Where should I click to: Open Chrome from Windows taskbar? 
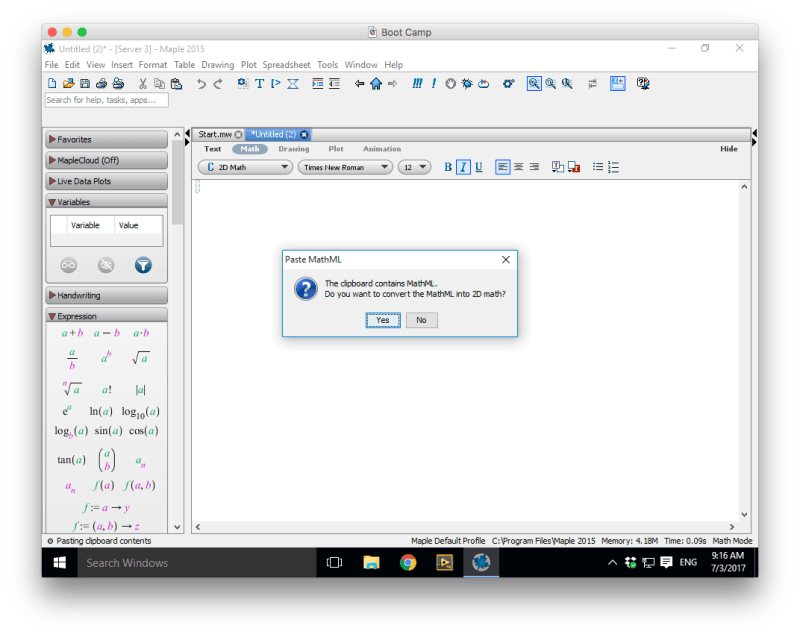tap(408, 563)
